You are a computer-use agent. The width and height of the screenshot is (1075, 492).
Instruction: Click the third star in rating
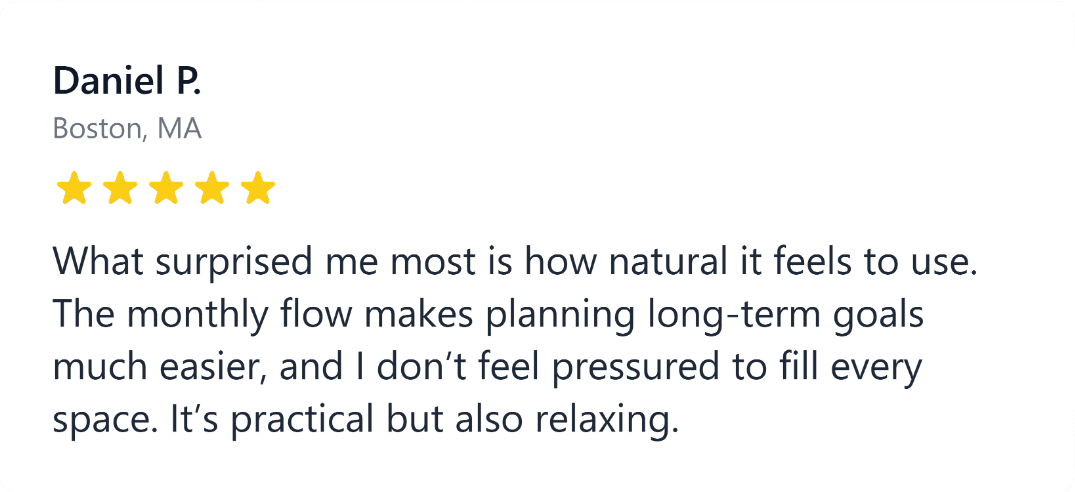pos(165,188)
